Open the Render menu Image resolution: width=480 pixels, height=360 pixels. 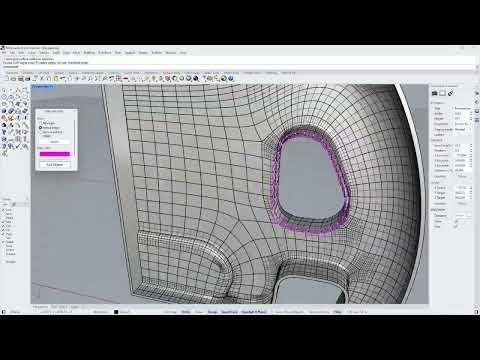[143, 53]
